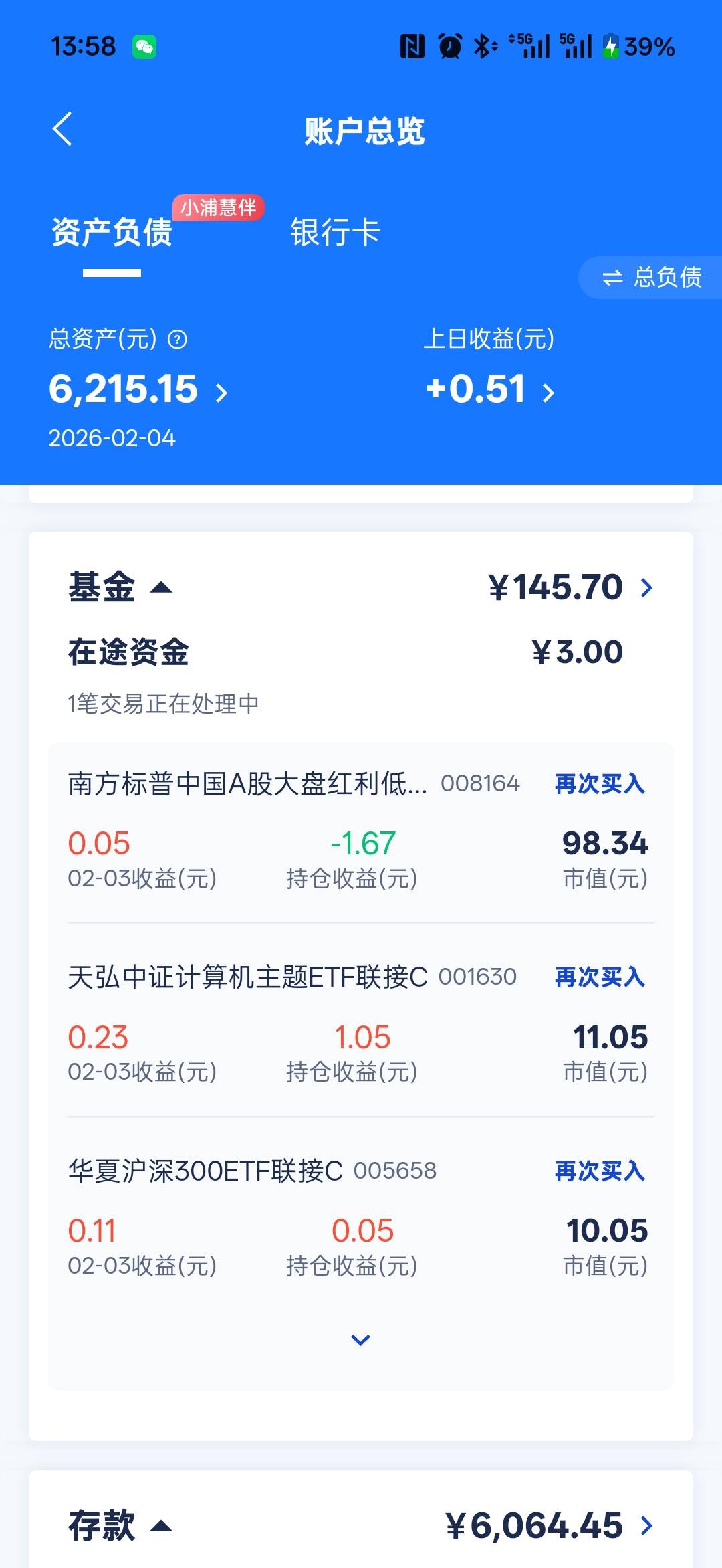Select the 资产负债 tab
722x1568 pixels.
(x=112, y=233)
